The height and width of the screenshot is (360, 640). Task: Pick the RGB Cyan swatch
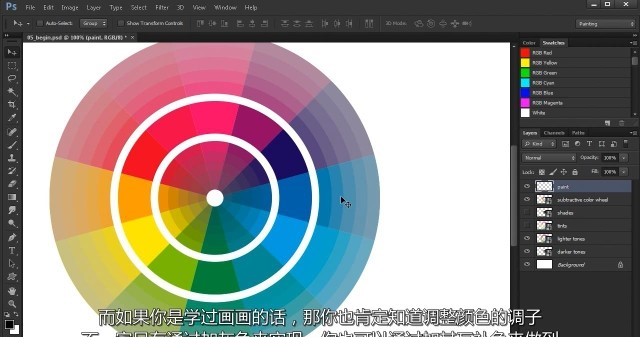coord(525,83)
